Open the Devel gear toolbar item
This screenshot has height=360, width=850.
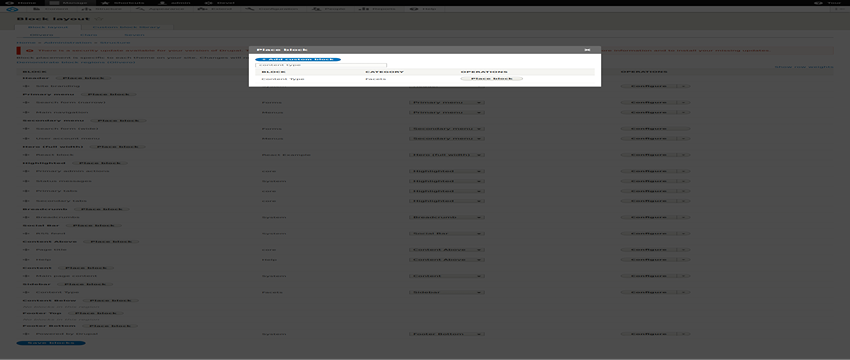click(220, 3)
